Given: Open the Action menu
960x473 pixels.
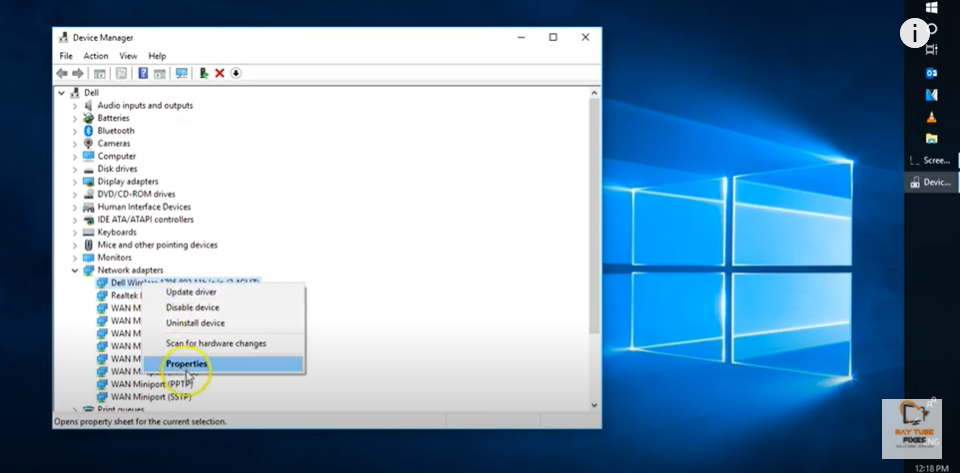Looking at the screenshot, I should [x=96, y=56].
